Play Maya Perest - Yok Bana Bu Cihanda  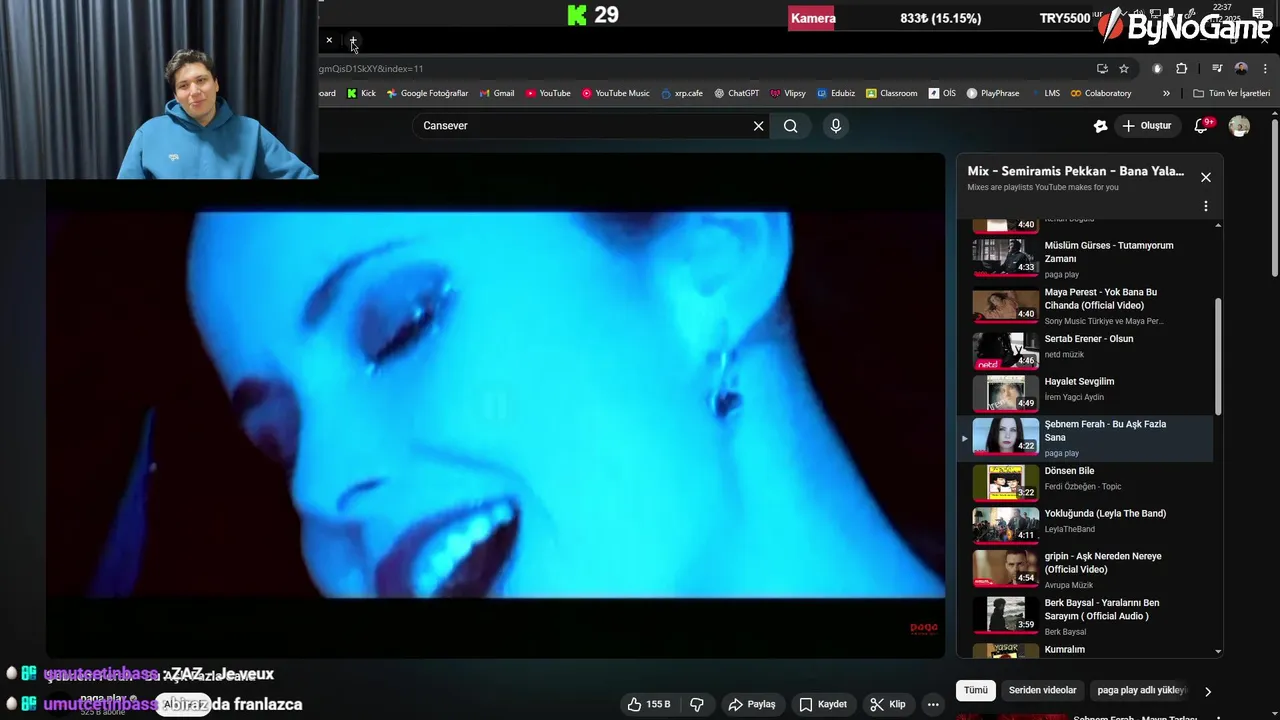[x=1085, y=305]
